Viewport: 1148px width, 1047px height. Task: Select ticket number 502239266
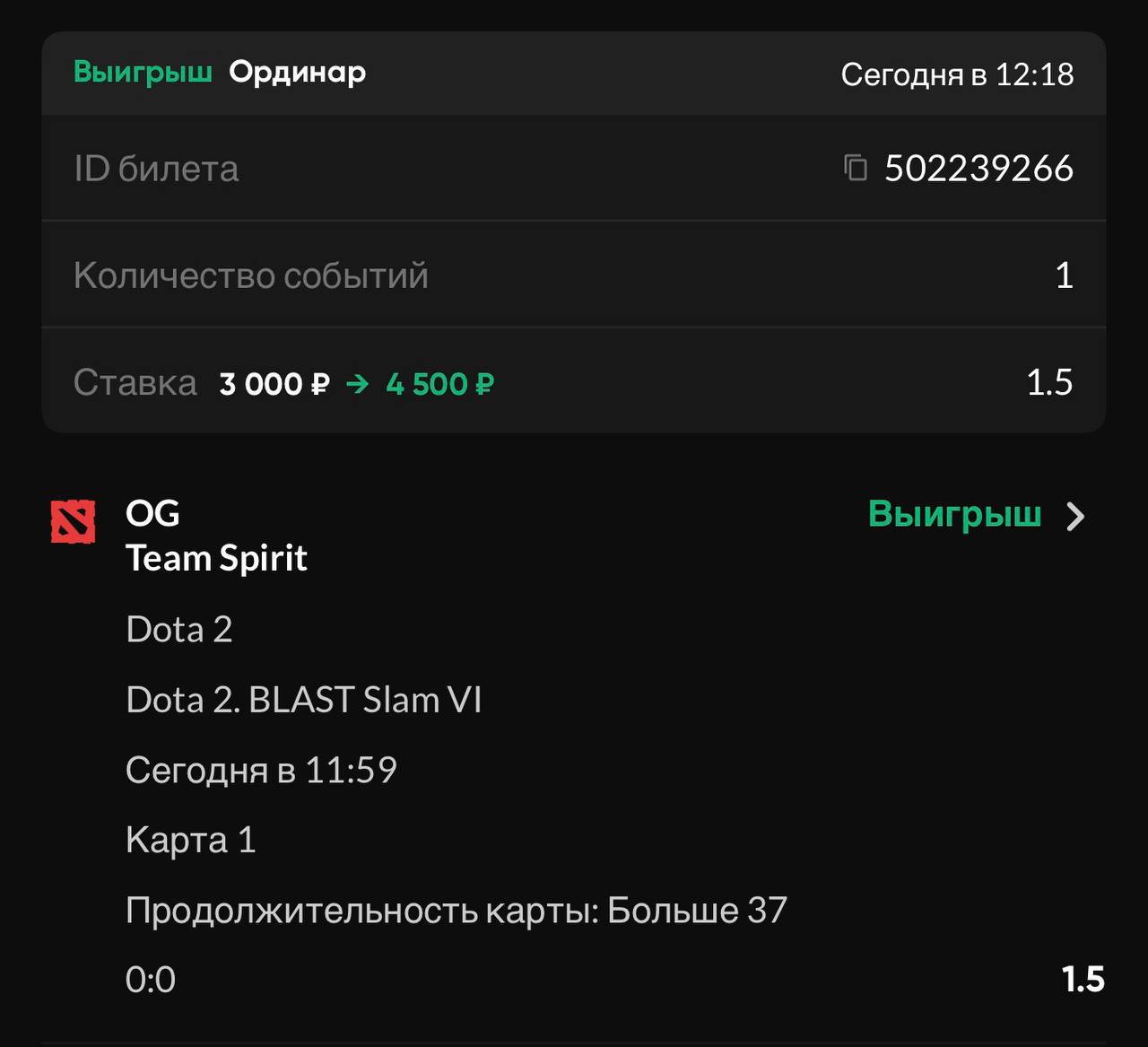coord(978,168)
